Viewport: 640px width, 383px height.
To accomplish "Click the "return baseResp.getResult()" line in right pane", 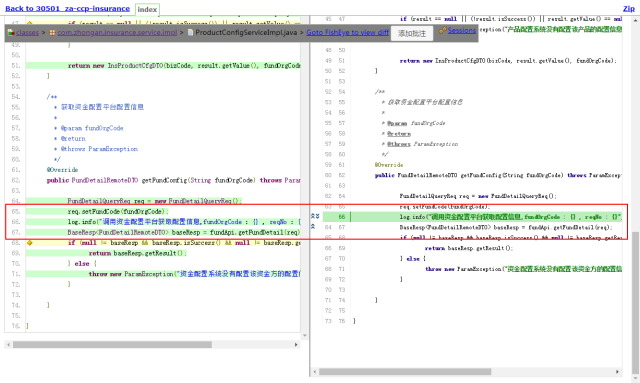I will click(x=469, y=248).
